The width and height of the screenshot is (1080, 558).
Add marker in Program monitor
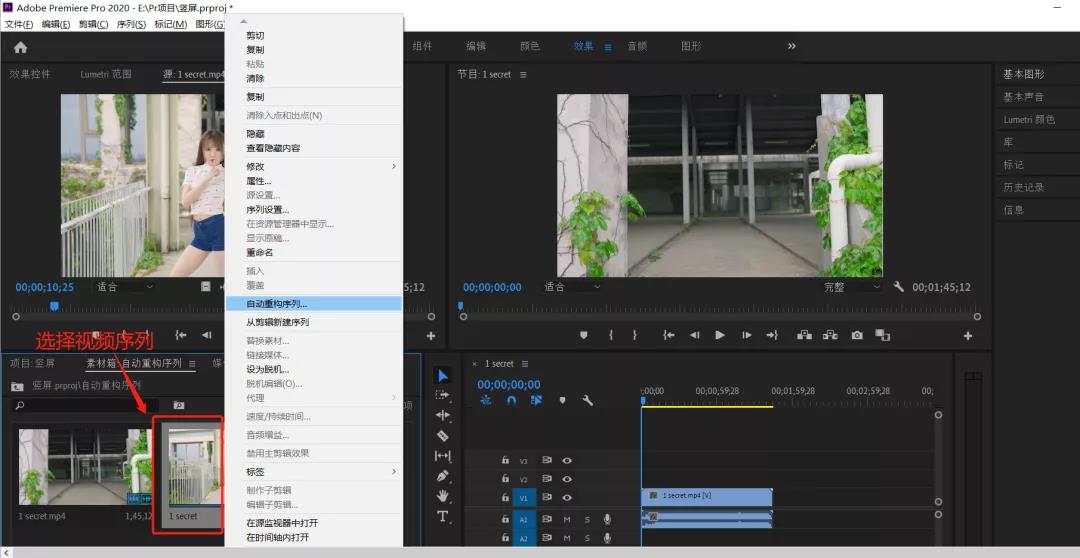click(x=584, y=335)
